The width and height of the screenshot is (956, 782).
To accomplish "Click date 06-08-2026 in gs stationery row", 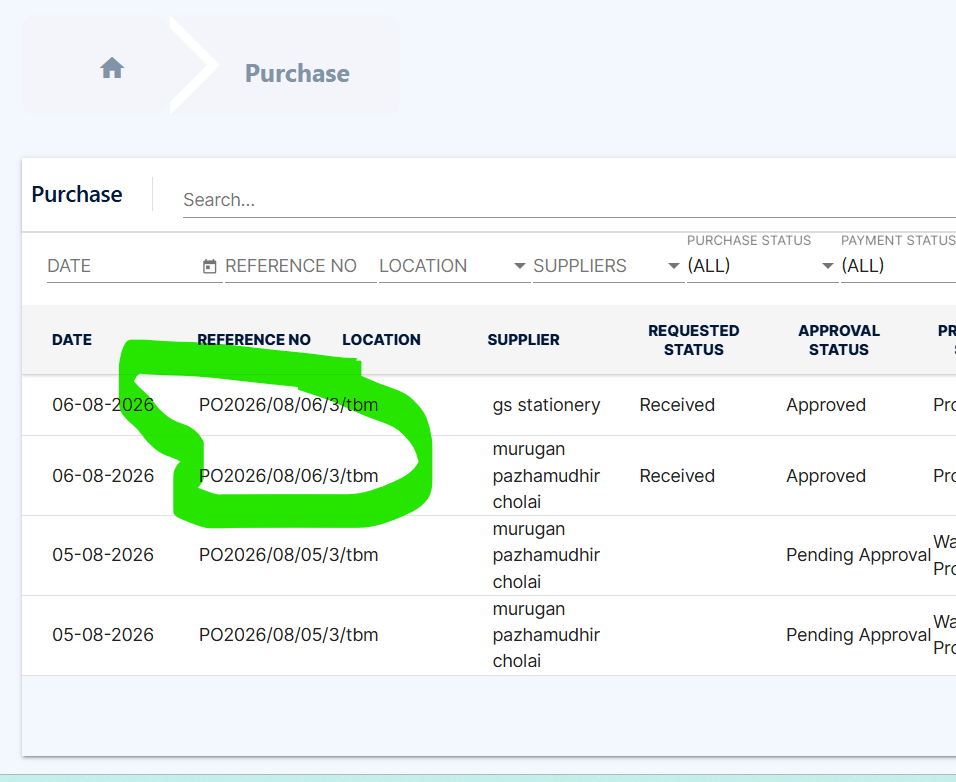I will [103, 405].
